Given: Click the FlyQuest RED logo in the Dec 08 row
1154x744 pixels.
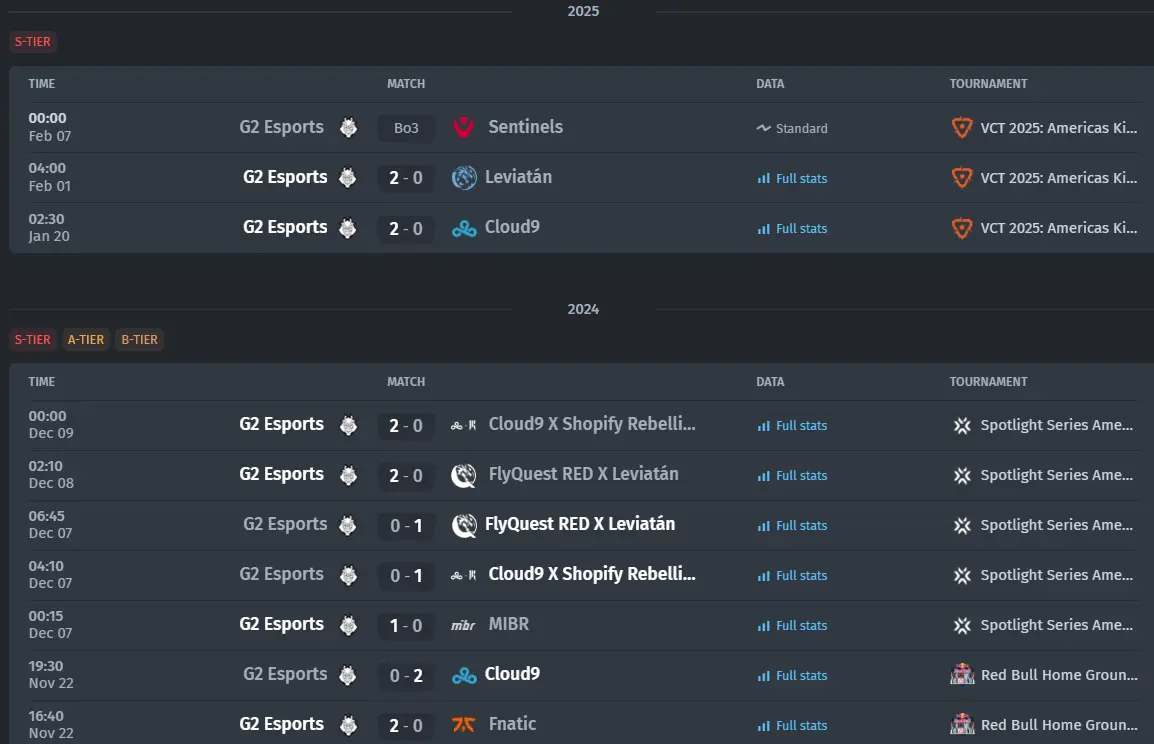Looking at the screenshot, I should coord(464,475).
